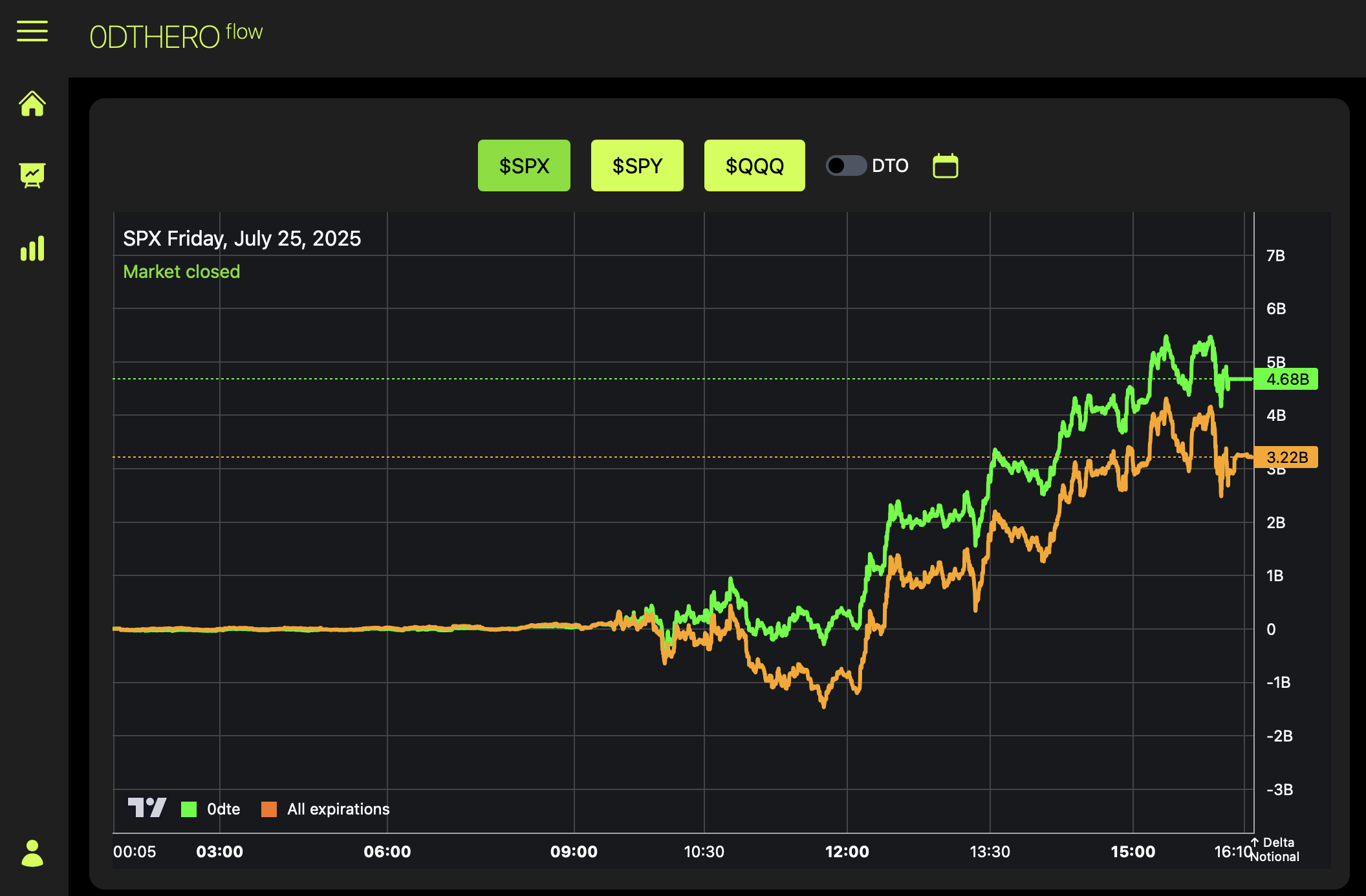
Task: Open the chart presentation sidebar icon
Action: coord(32,175)
